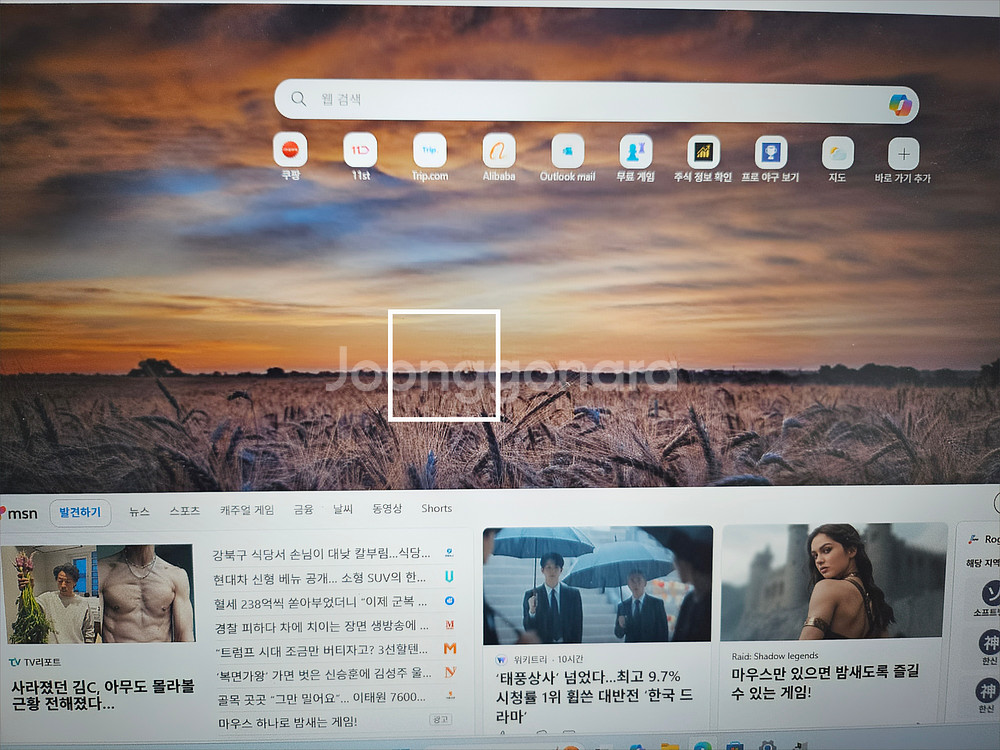Image resolution: width=1000 pixels, height=750 pixels.
Task: Go to the Shorts tab
Action: click(x=436, y=508)
